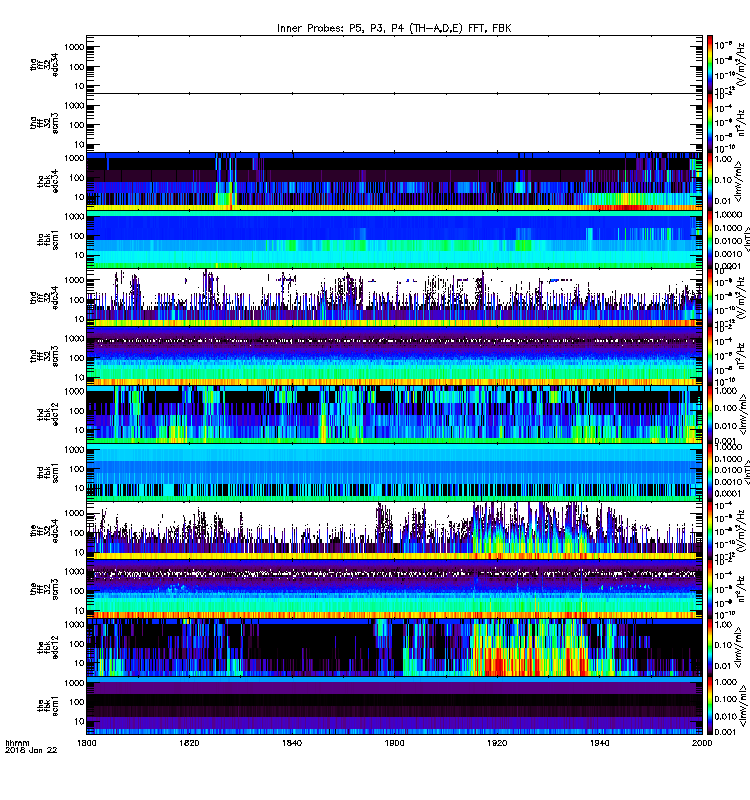Click the 'the fbk scm1' y-axis label
The height and width of the screenshot is (800, 750).
coord(48,706)
